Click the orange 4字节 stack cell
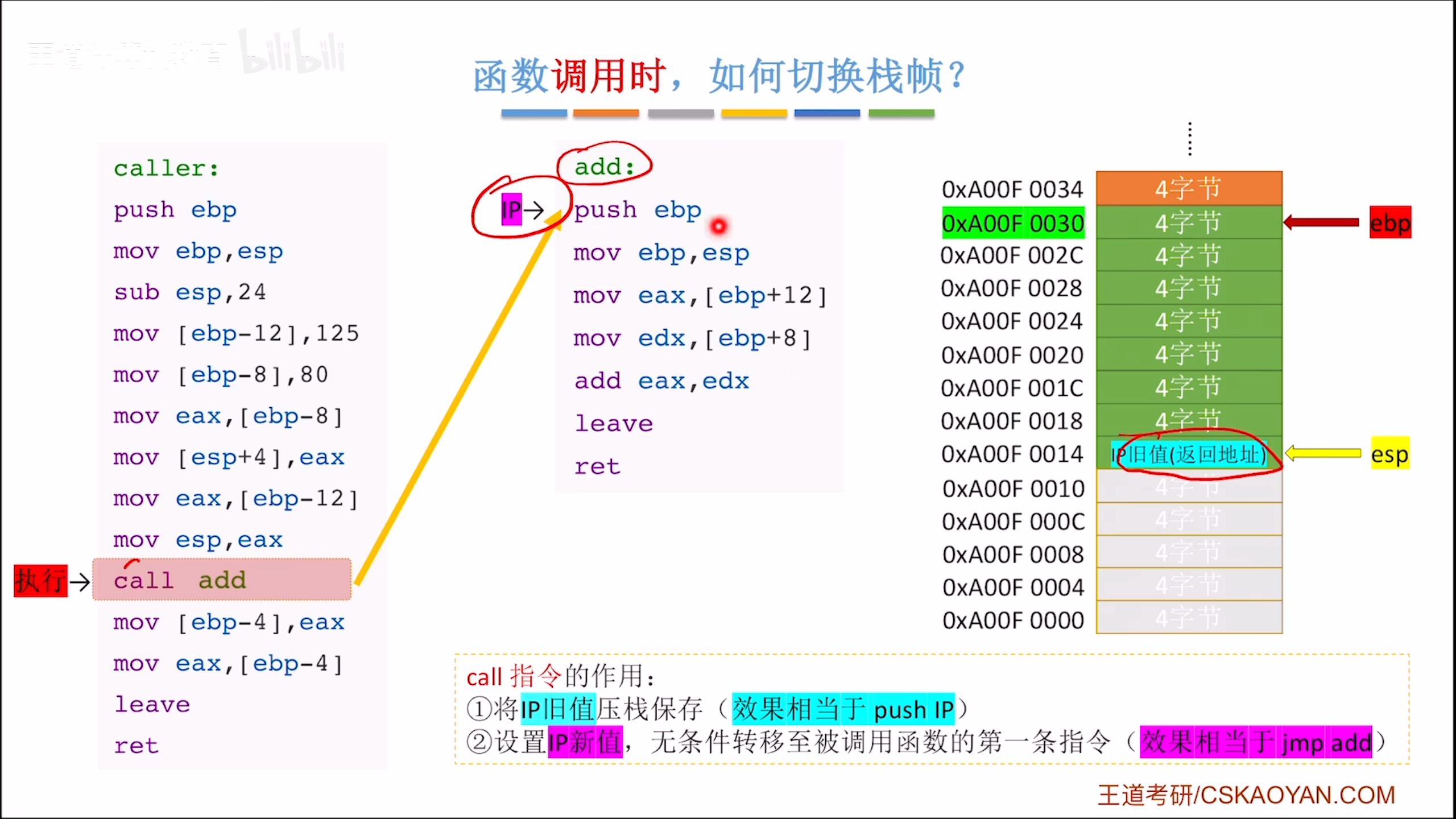 1189,188
